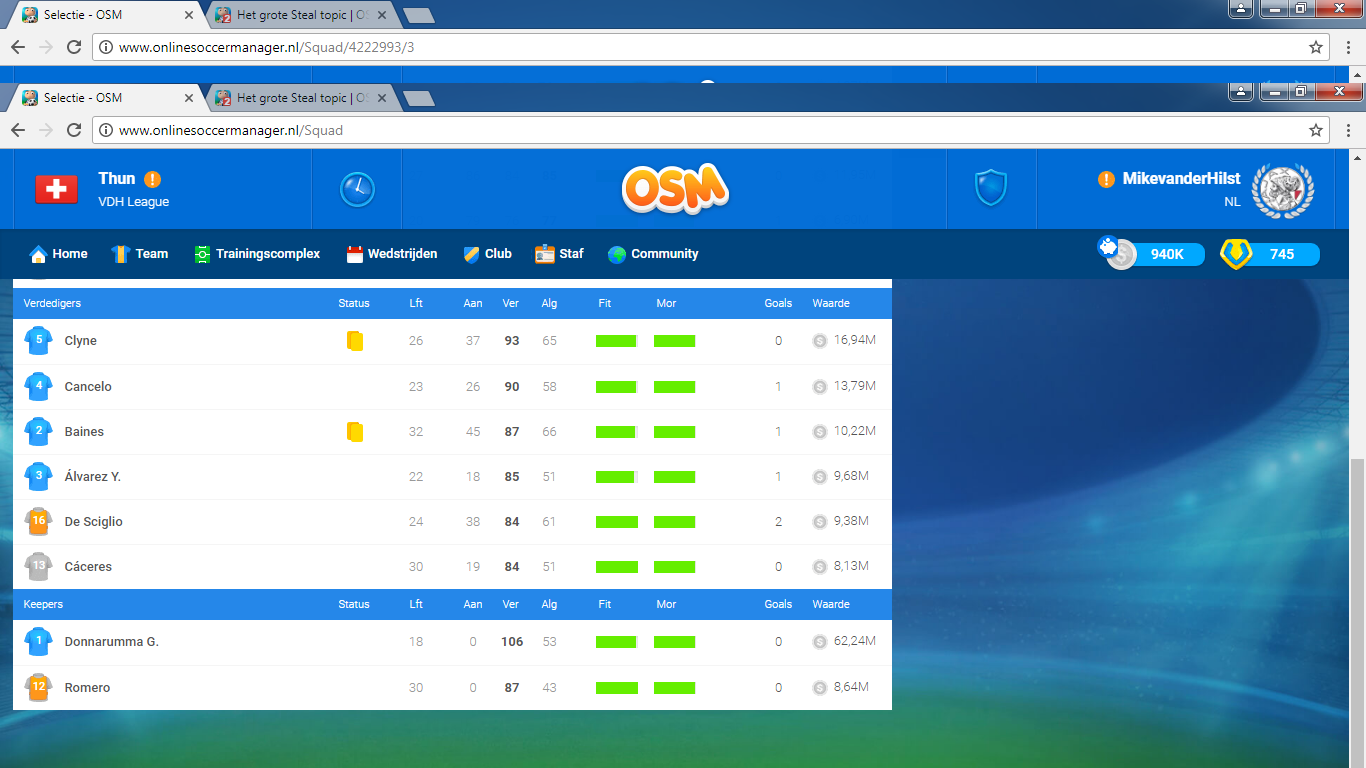This screenshot has width=1366, height=768.
Task: Close front window's Selectie - OSM tab
Action: coord(189,98)
